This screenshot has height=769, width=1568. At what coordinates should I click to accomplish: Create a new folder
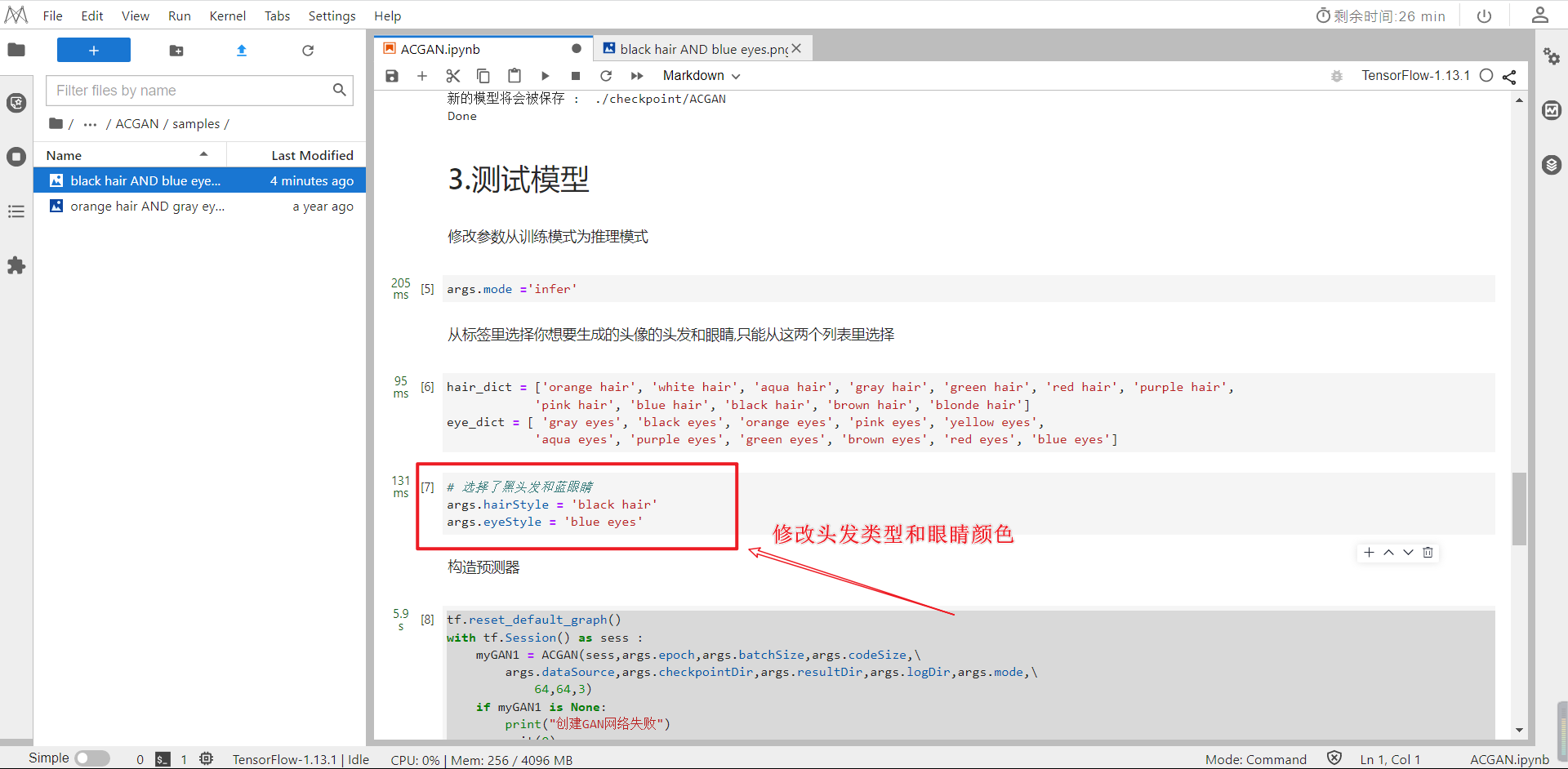(x=176, y=51)
